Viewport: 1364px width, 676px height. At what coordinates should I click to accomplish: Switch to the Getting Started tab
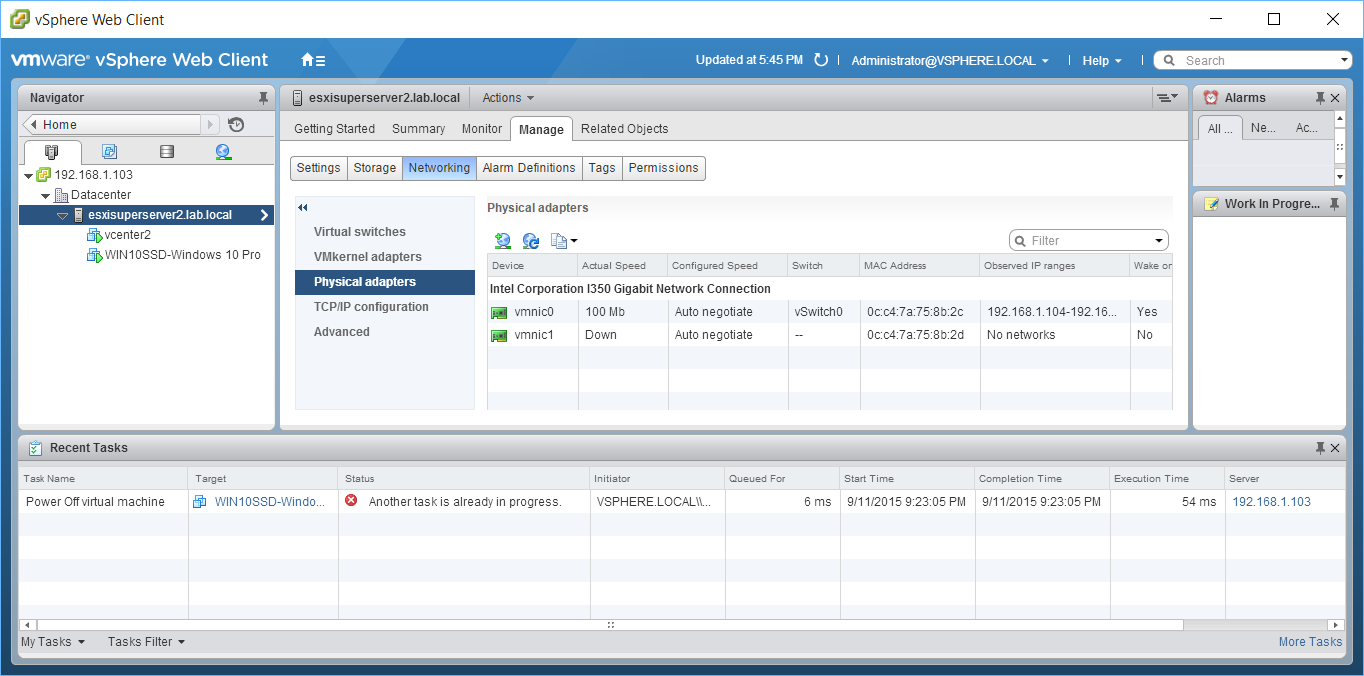pos(334,129)
